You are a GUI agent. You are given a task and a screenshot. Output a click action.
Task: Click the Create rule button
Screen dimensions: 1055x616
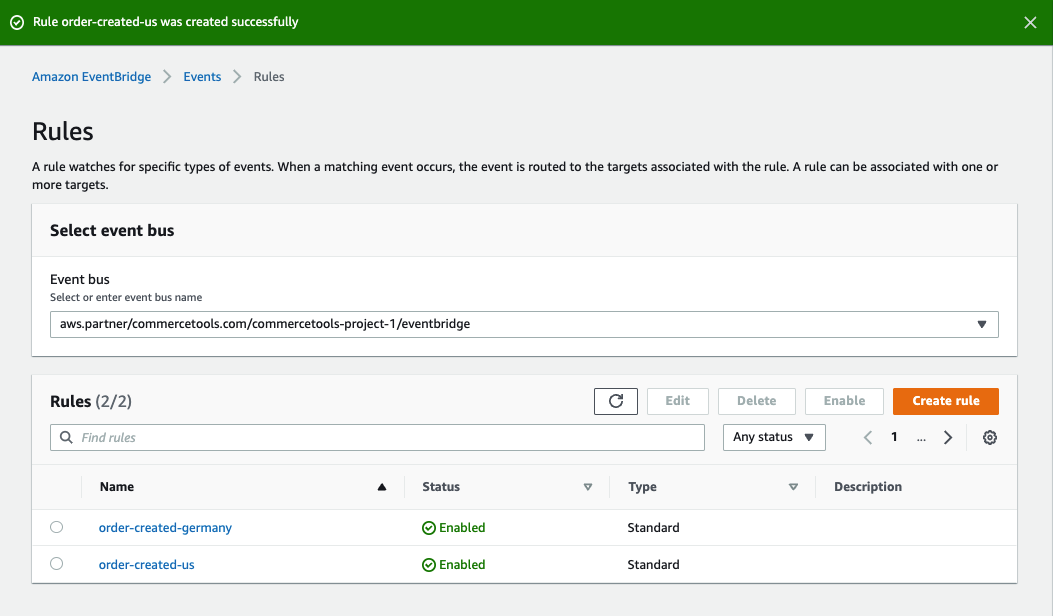tap(945, 401)
